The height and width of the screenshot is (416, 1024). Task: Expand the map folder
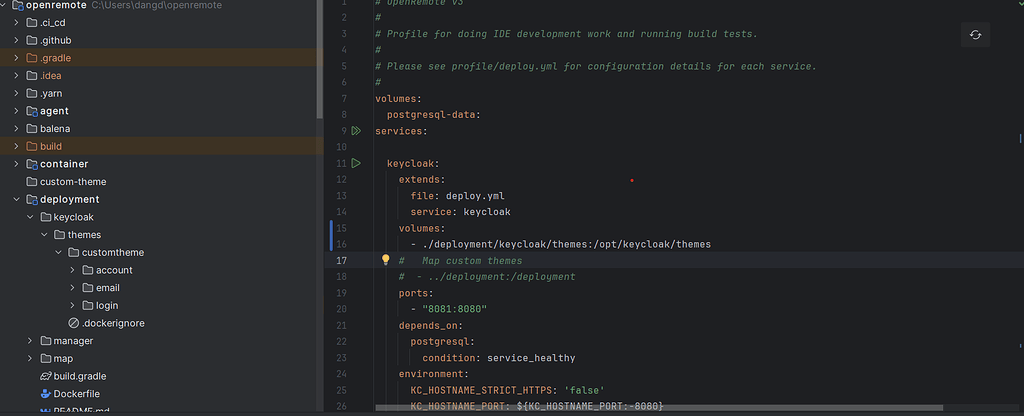click(30, 358)
